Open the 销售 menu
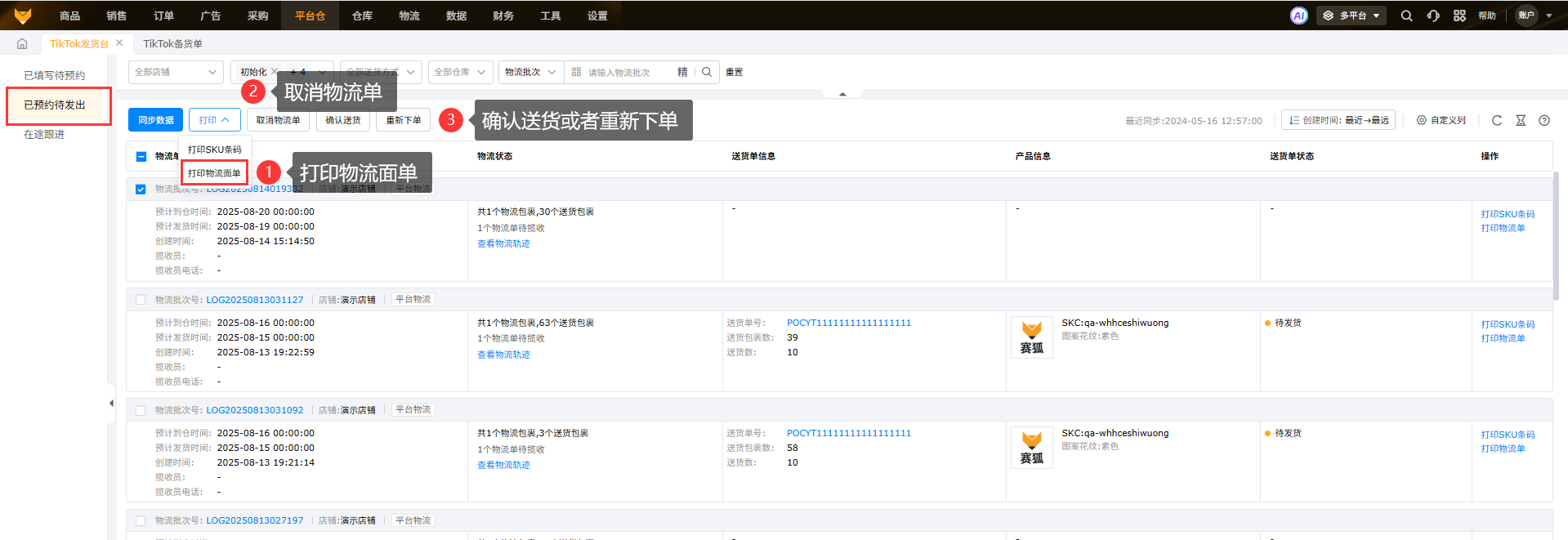Viewport: 1568px width, 540px height. coord(116,16)
